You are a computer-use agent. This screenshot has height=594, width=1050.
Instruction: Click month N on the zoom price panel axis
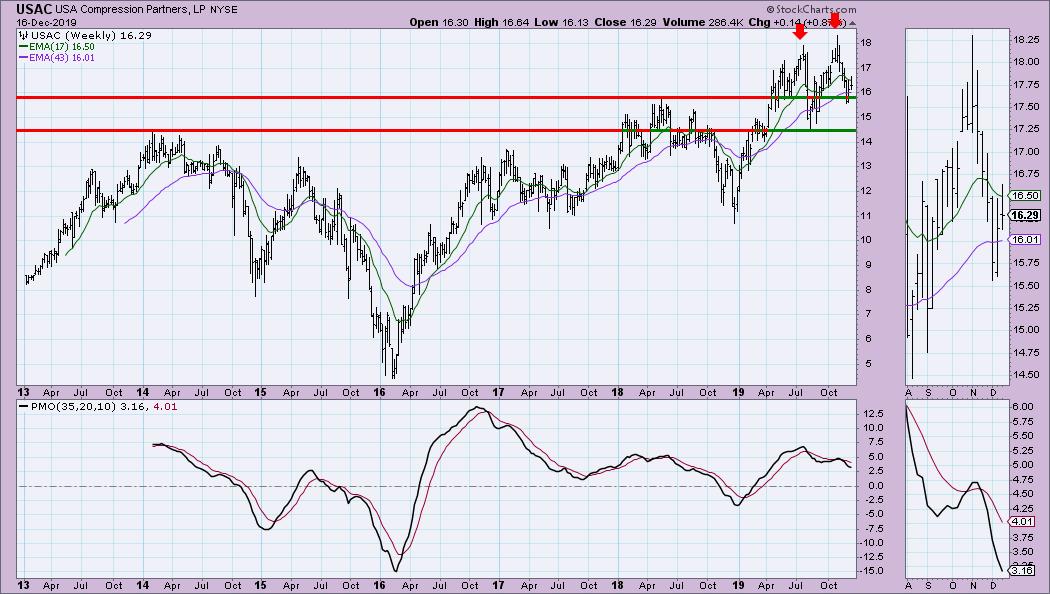pos(974,392)
